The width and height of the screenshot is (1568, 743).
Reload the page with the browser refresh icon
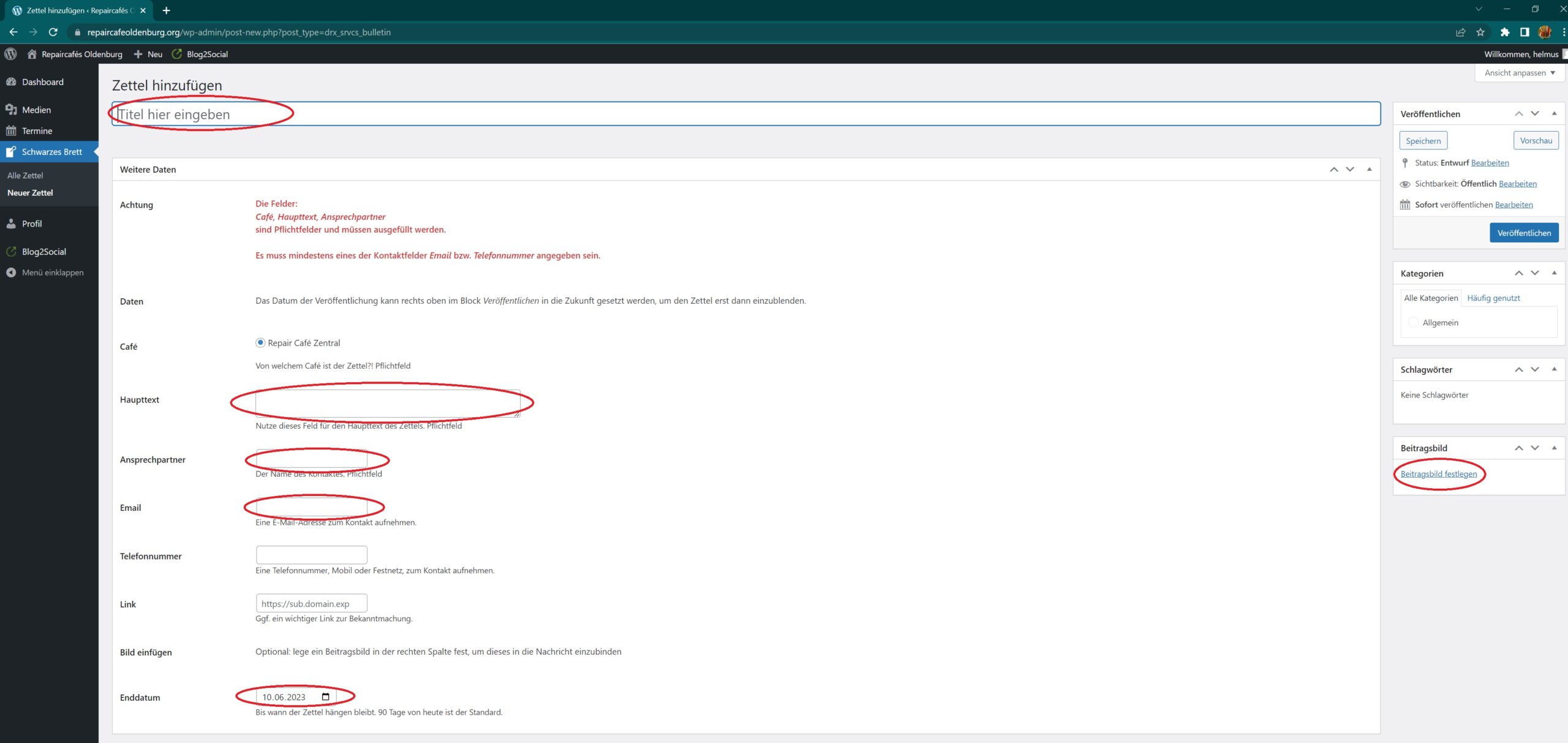pos(53,32)
